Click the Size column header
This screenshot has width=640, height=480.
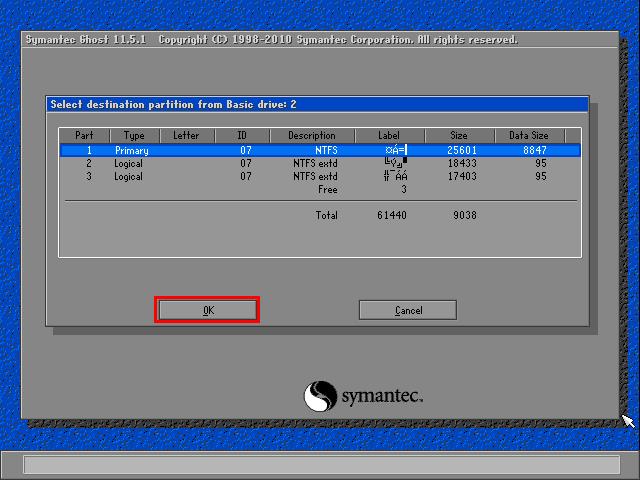pos(459,136)
